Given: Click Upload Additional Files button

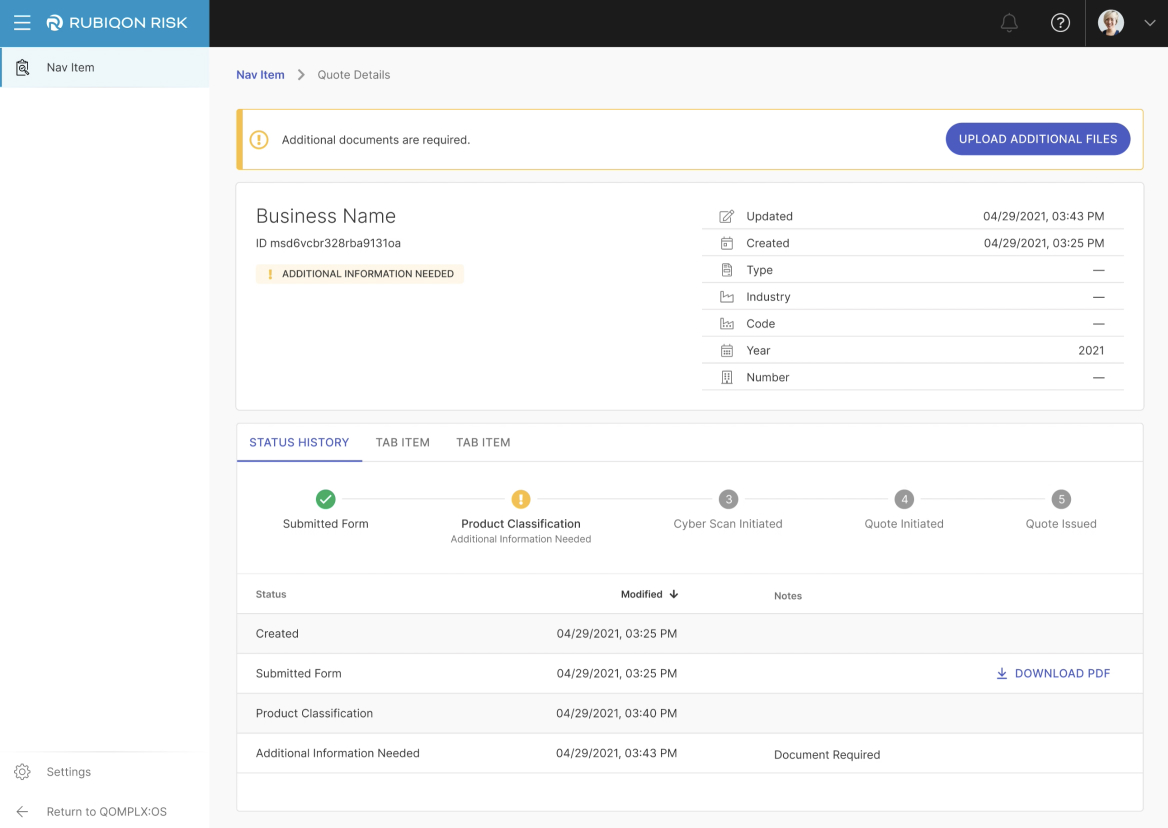Looking at the screenshot, I should pyautogui.click(x=1038, y=139).
